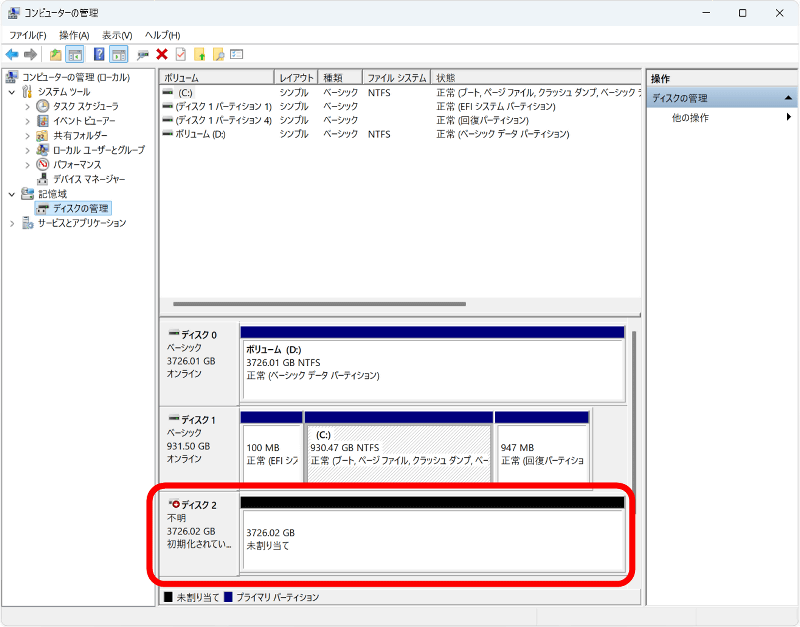Sort by the ボリューム column header
This screenshot has height=627, width=800.
[217, 78]
